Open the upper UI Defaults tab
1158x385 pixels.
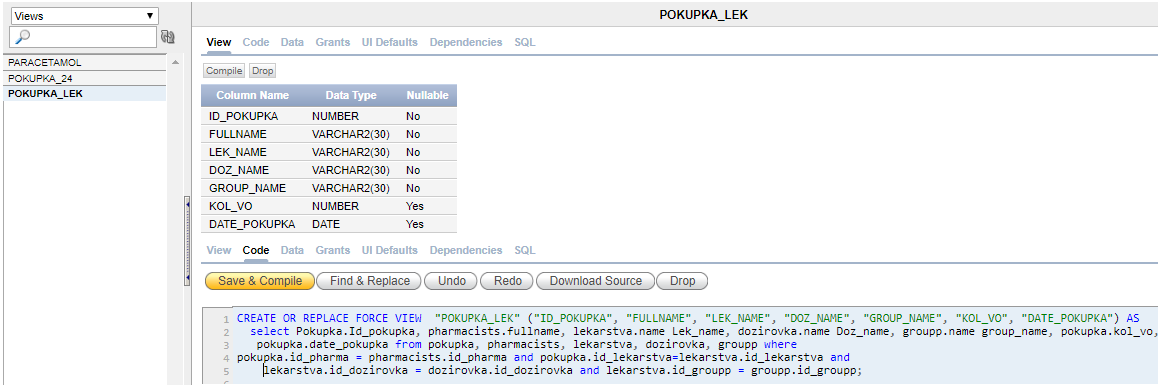click(389, 43)
